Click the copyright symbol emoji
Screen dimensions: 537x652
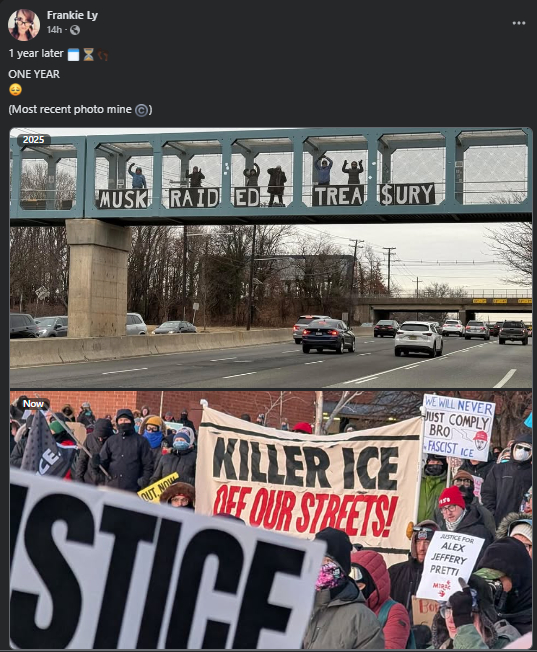pyautogui.click(x=141, y=110)
